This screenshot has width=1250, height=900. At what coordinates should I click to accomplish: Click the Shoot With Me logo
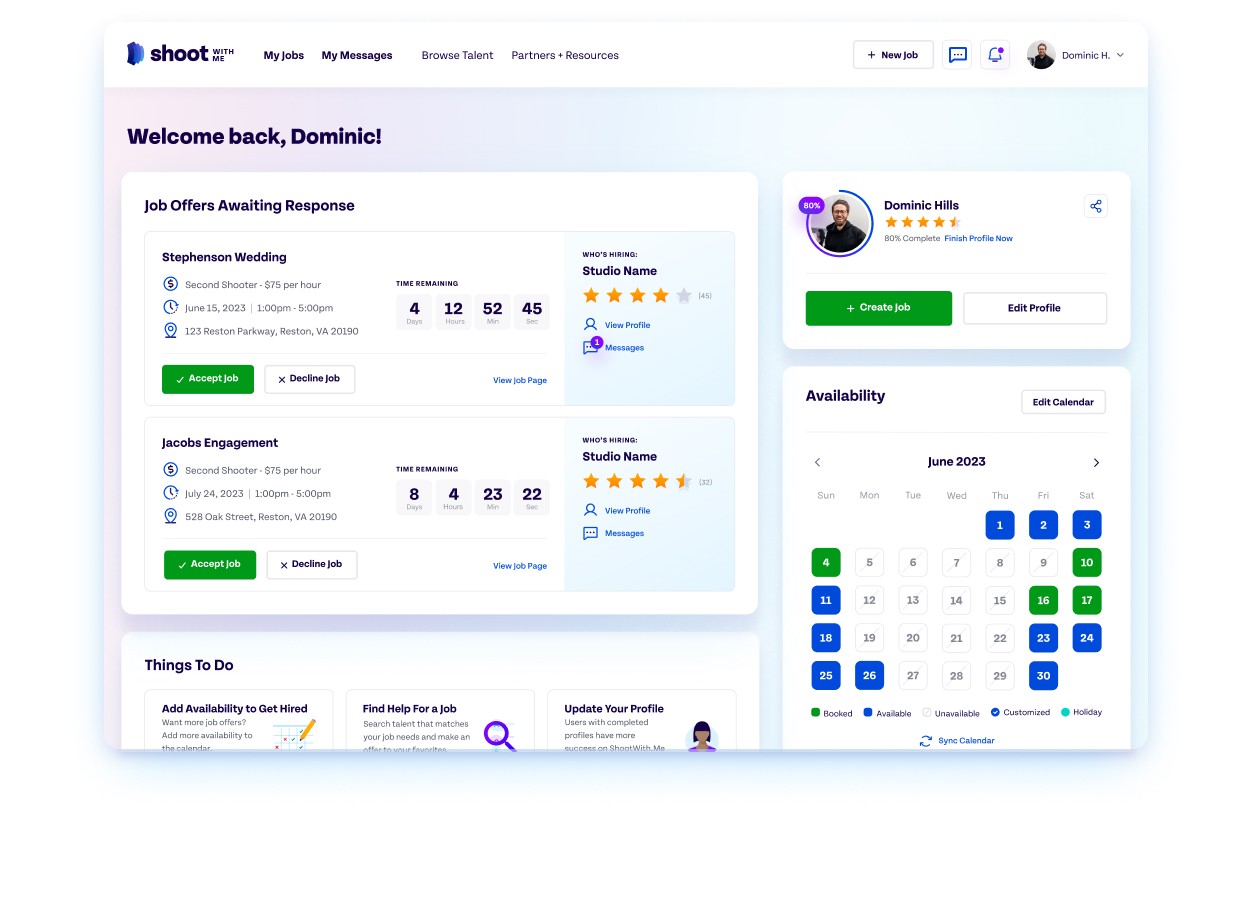[x=180, y=55]
